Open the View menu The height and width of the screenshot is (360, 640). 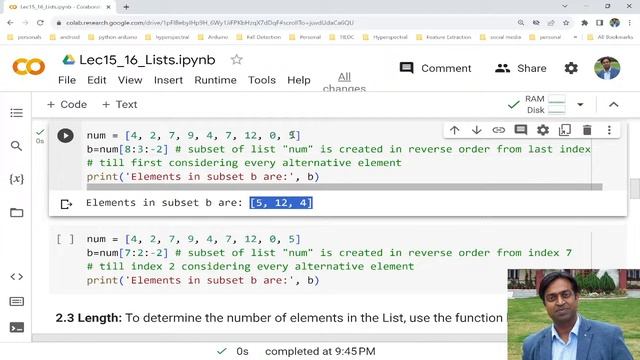130,80
